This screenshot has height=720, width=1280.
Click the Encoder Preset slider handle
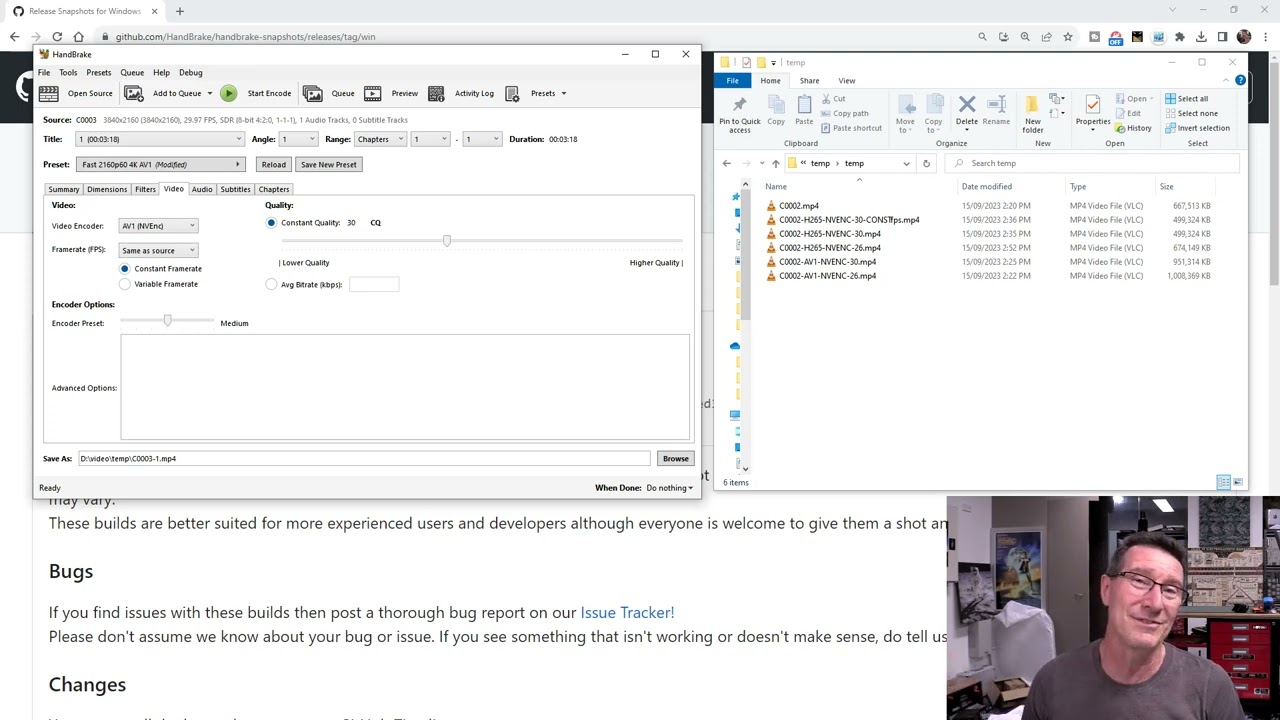point(167,320)
